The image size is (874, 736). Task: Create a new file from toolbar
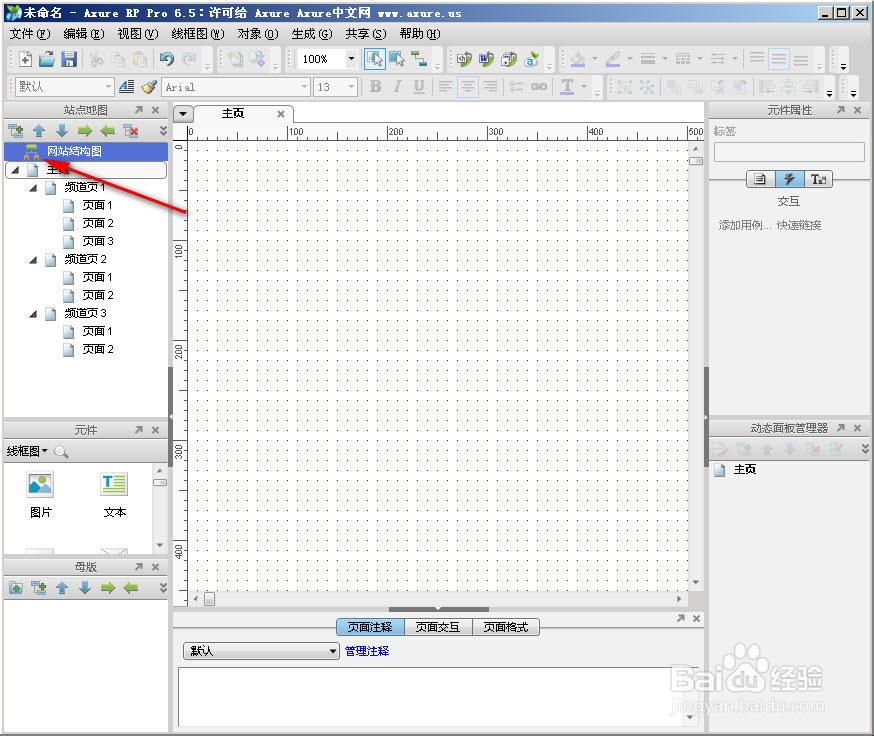25,59
